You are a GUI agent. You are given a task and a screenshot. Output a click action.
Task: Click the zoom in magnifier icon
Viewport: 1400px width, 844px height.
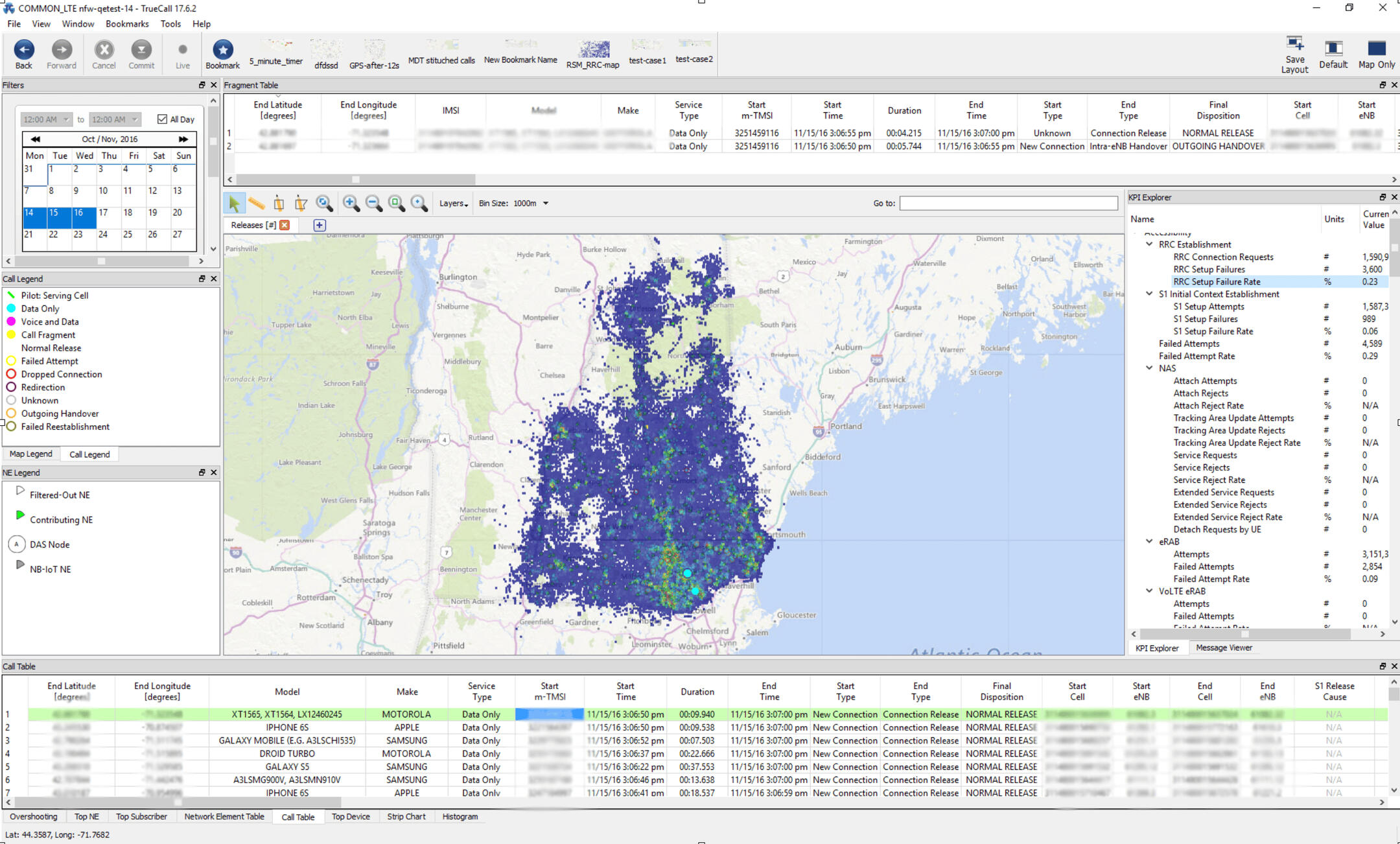[x=351, y=204]
